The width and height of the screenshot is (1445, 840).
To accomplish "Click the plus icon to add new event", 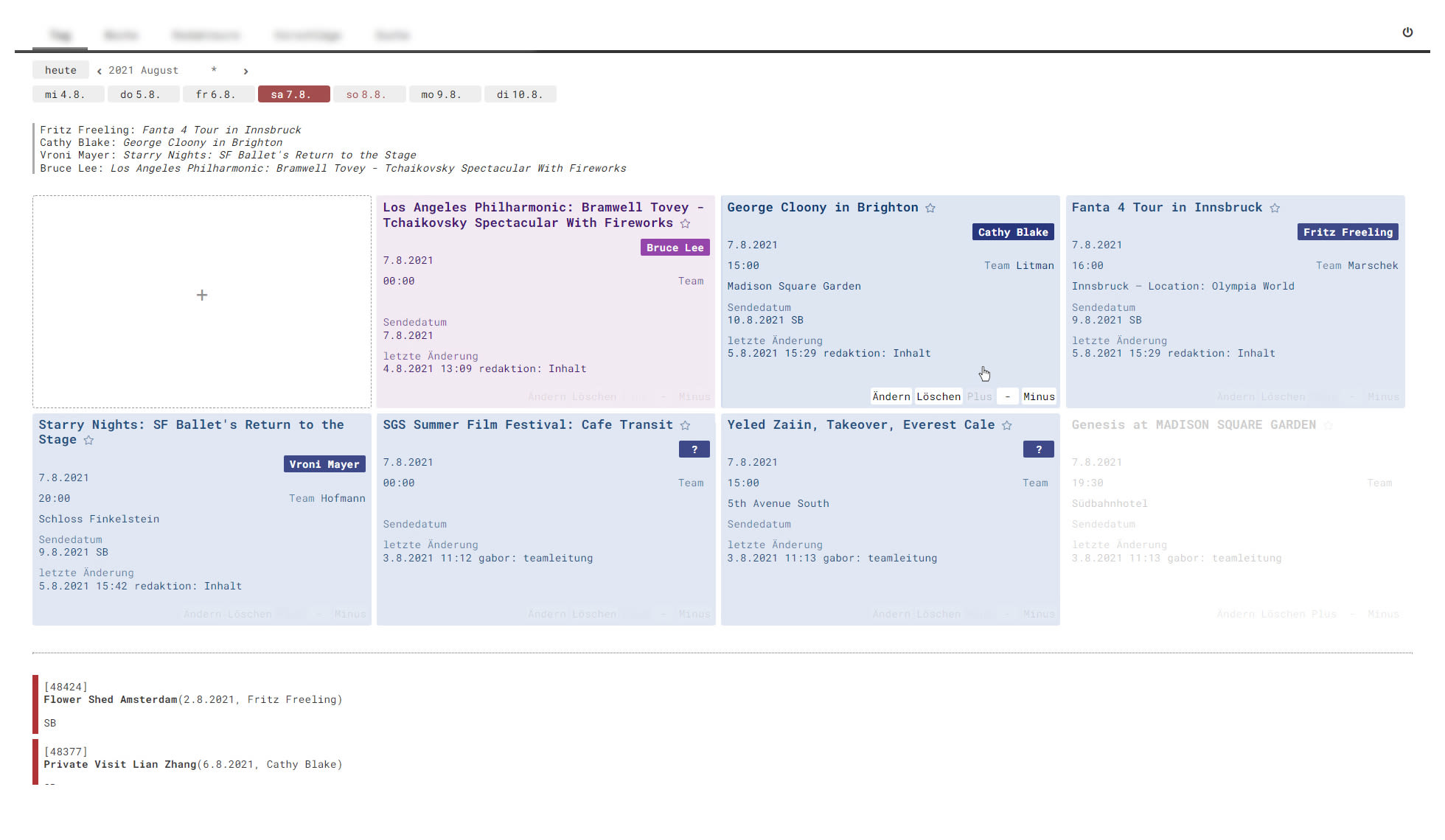I will point(202,295).
